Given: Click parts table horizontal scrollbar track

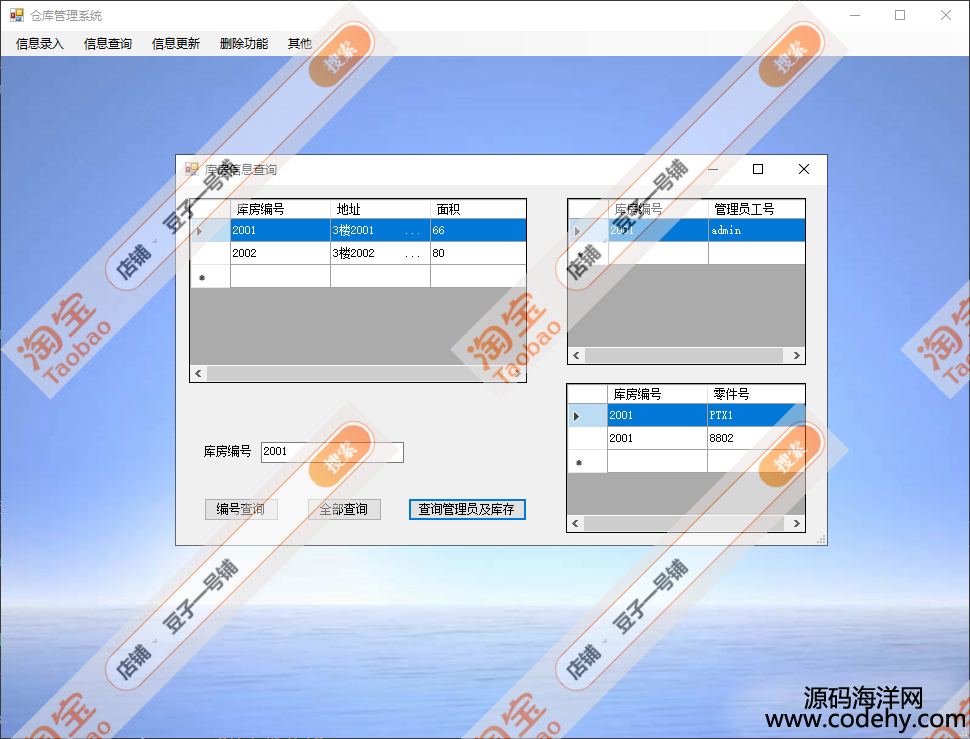Looking at the screenshot, I should point(684,523).
